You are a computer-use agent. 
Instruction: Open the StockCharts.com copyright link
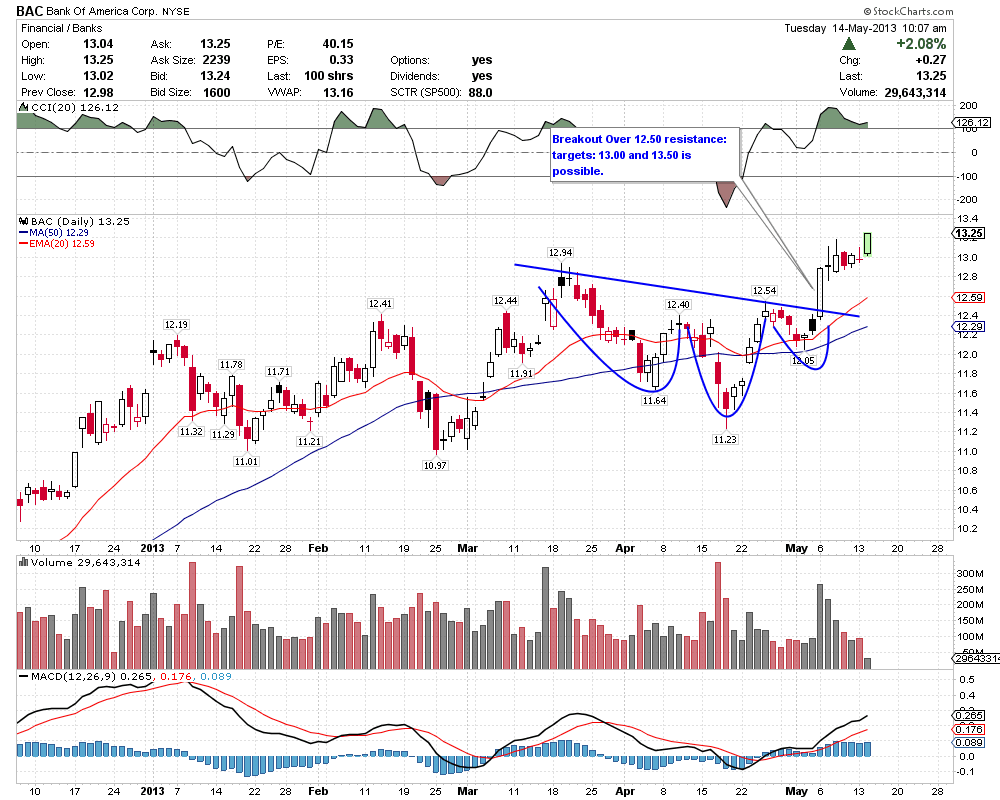909,11
